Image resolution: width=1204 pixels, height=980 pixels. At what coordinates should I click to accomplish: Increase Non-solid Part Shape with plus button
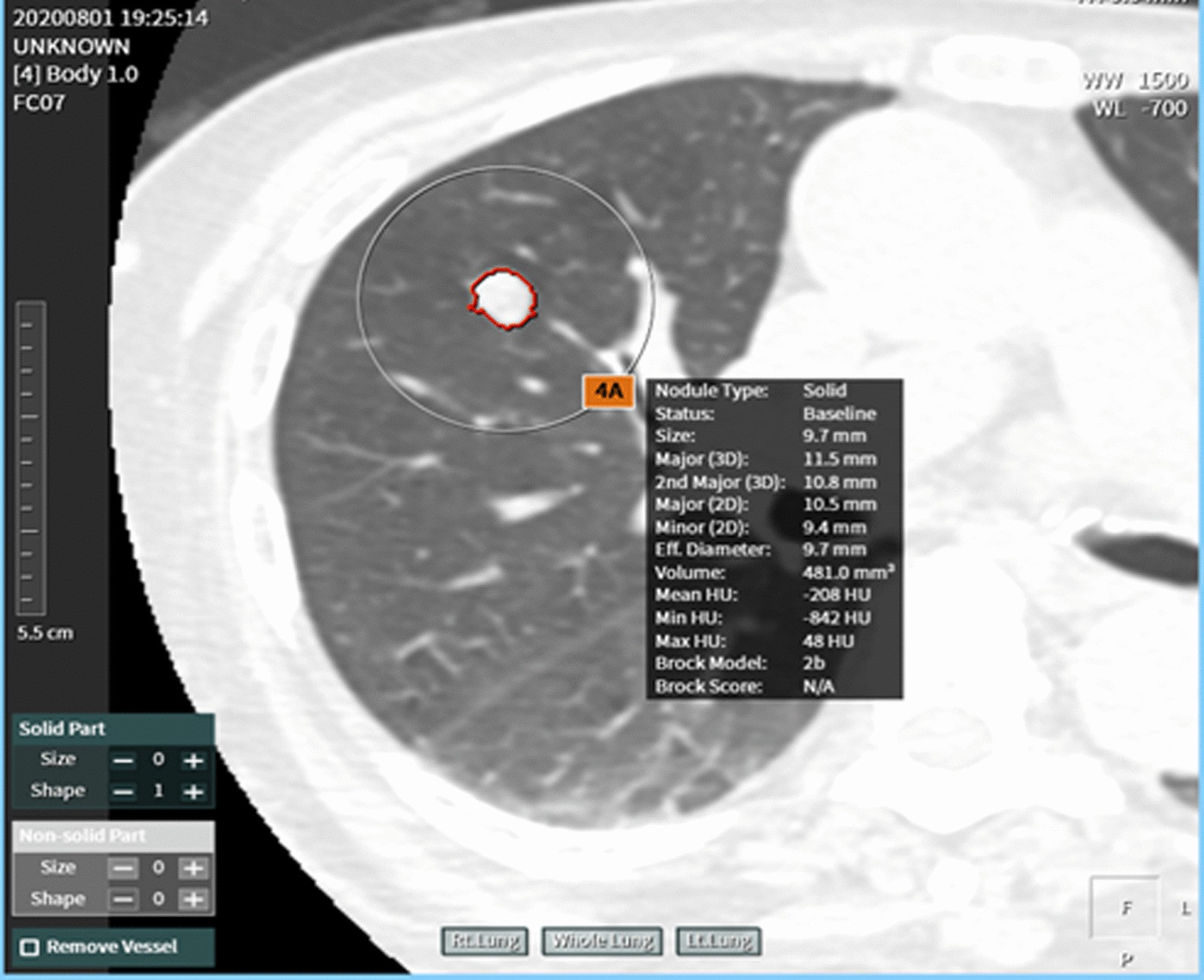[x=194, y=899]
